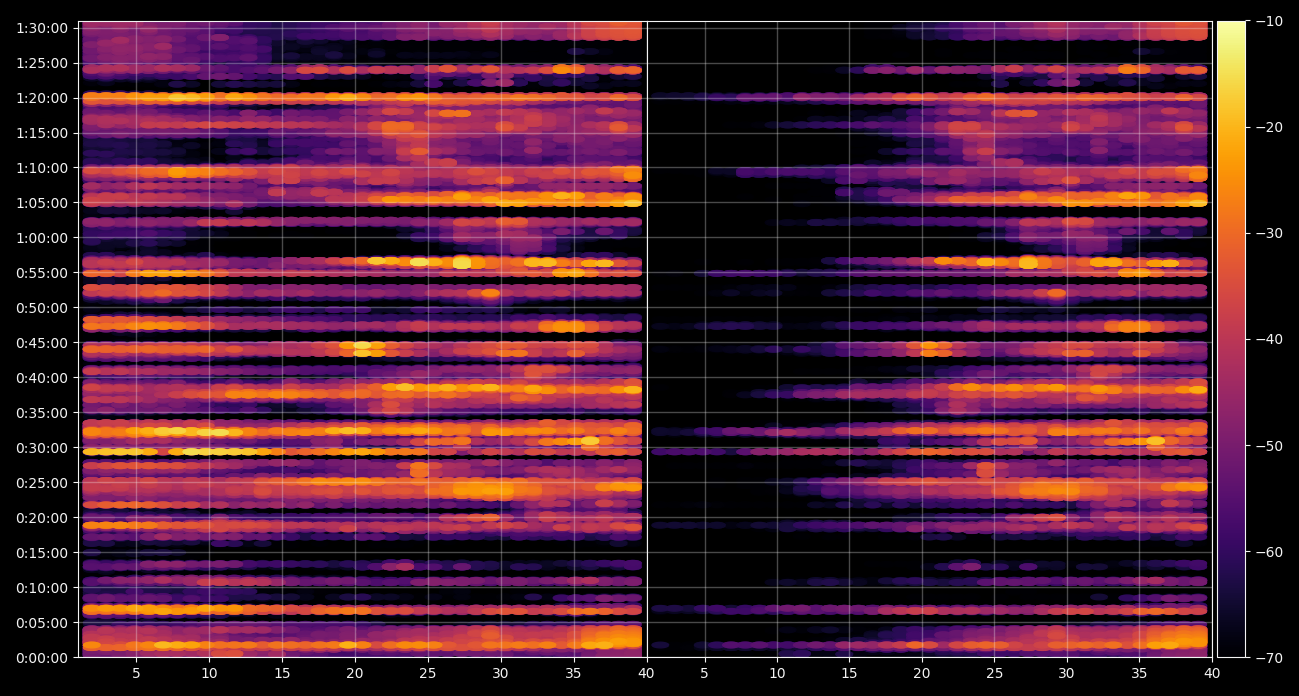Click the 1:00:00 time axis label
The image size is (1299, 696).
42,238
